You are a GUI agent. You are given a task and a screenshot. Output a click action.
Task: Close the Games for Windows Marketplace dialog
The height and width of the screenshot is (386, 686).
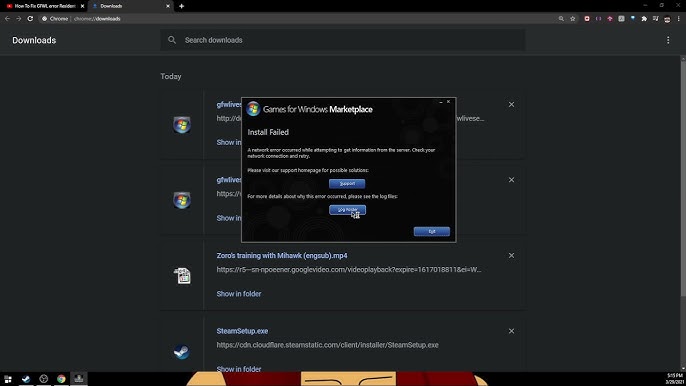(x=448, y=102)
